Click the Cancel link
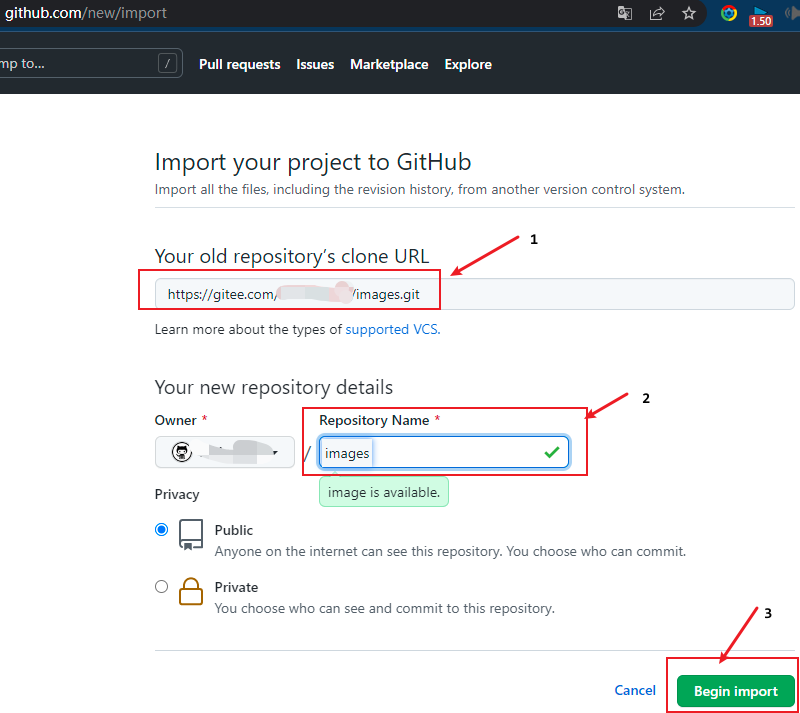This screenshot has width=800, height=713. pos(635,690)
